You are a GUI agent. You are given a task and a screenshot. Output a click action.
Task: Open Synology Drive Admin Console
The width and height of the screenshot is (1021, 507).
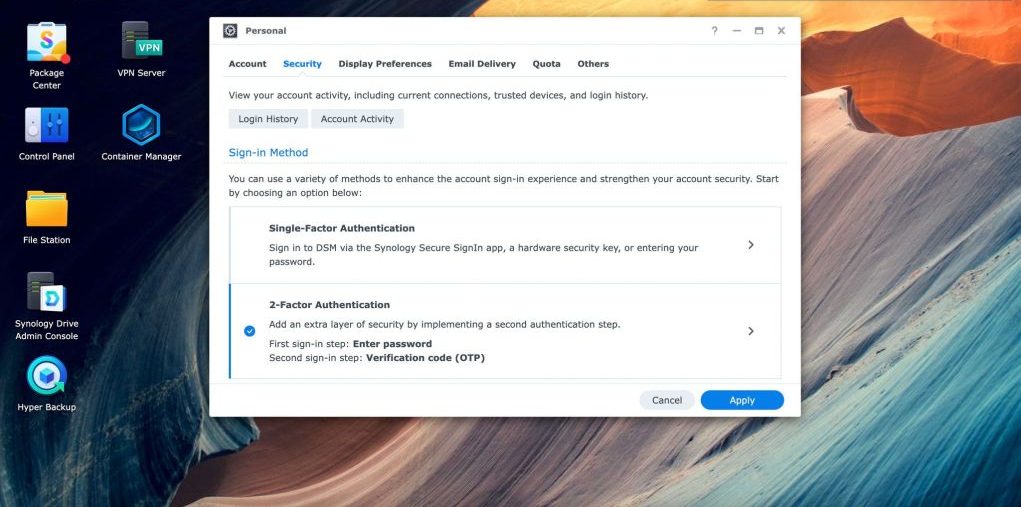click(x=46, y=293)
